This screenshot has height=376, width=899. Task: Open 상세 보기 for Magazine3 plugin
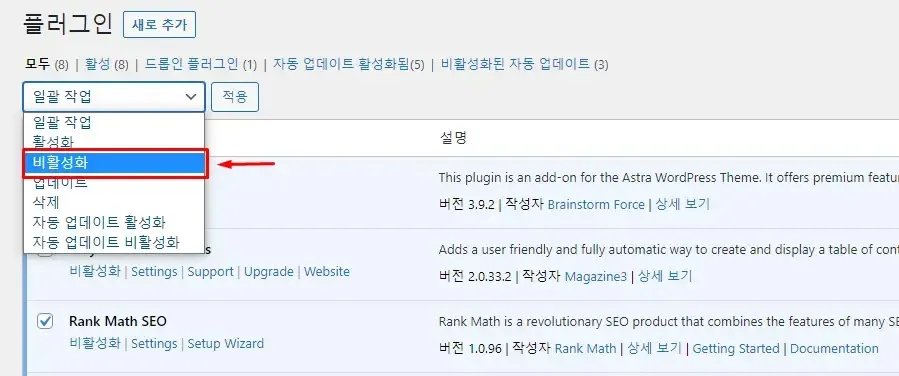[x=665, y=276]
